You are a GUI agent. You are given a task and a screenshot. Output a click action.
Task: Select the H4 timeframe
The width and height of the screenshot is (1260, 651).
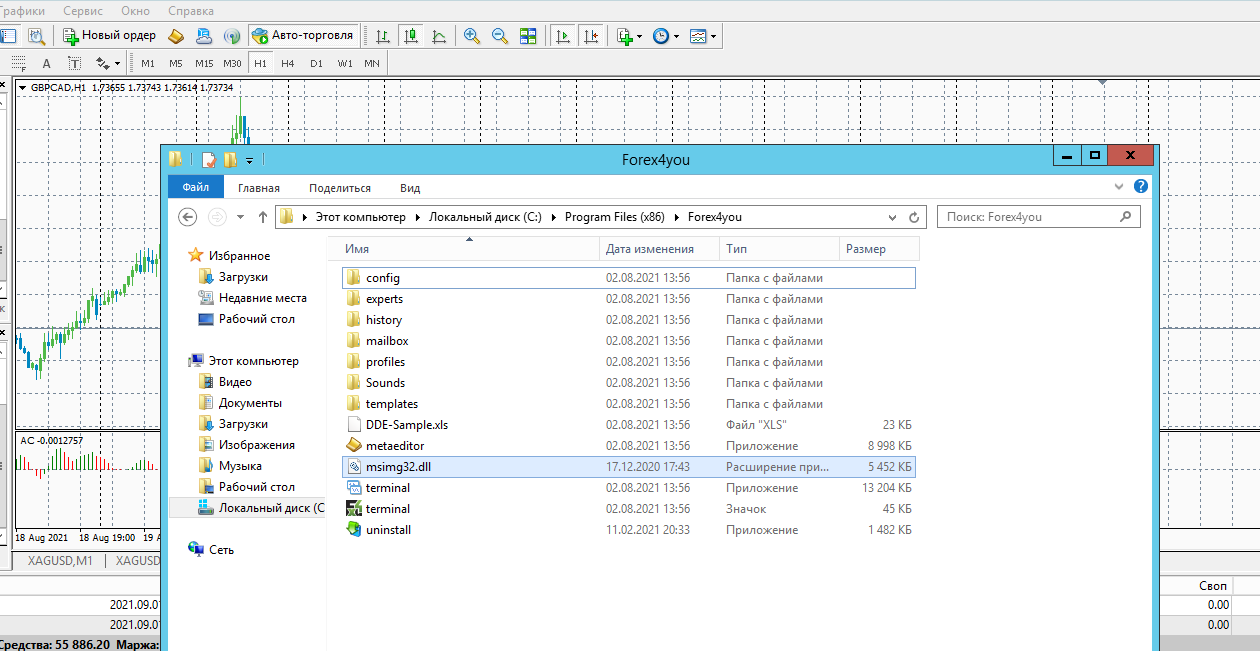pos(288,63)
